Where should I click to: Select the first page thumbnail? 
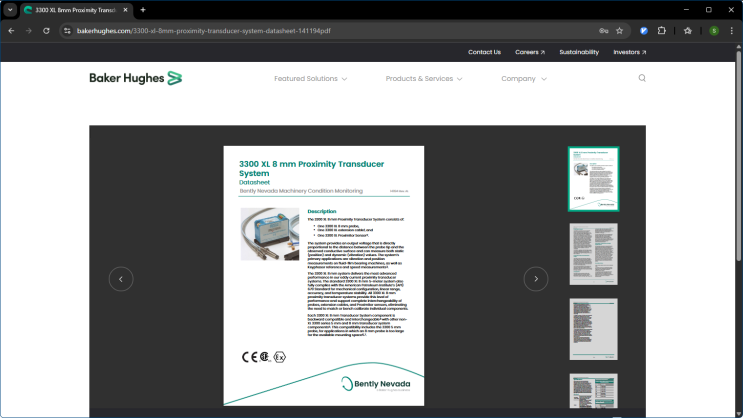pos(593,179)
